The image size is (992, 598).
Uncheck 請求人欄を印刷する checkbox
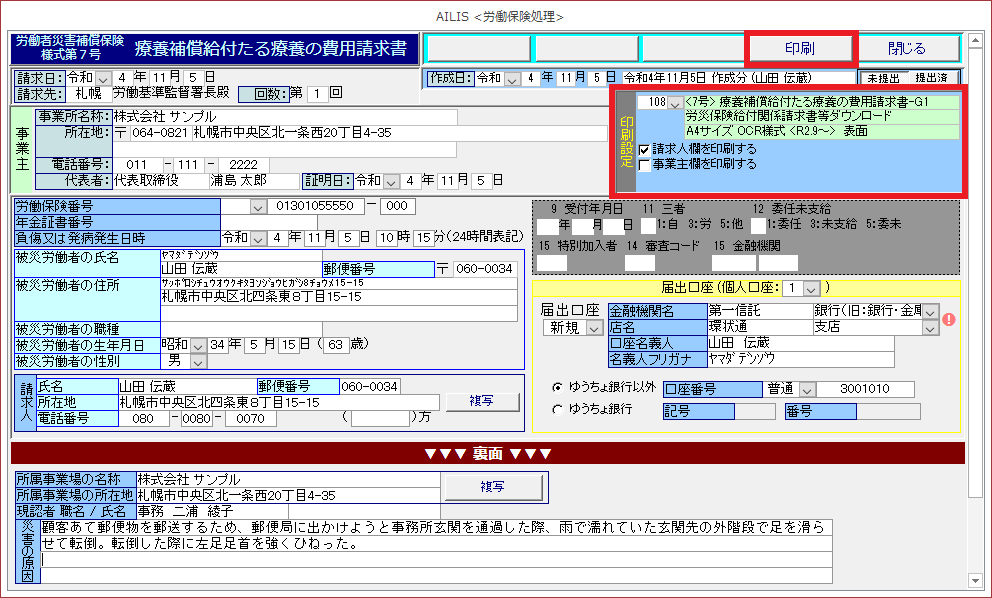645,149
